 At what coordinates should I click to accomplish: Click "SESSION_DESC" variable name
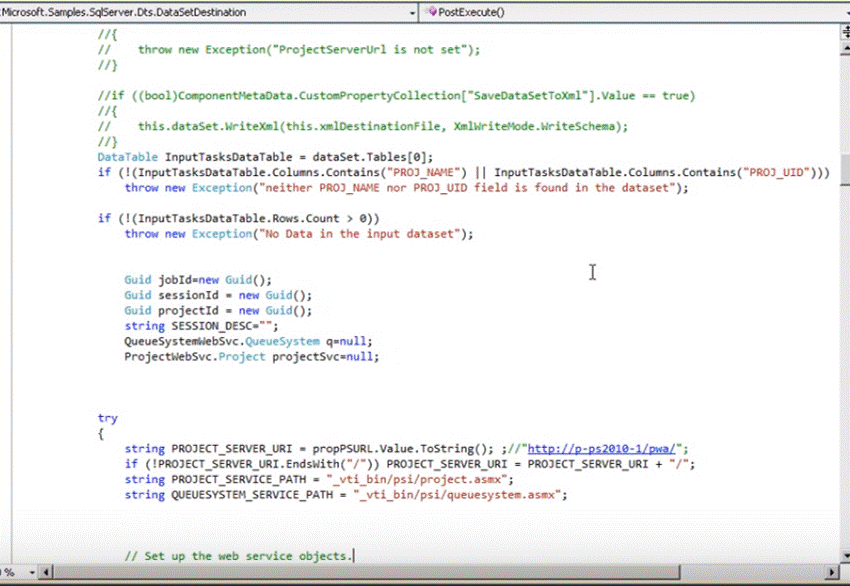tap(211, 326)
